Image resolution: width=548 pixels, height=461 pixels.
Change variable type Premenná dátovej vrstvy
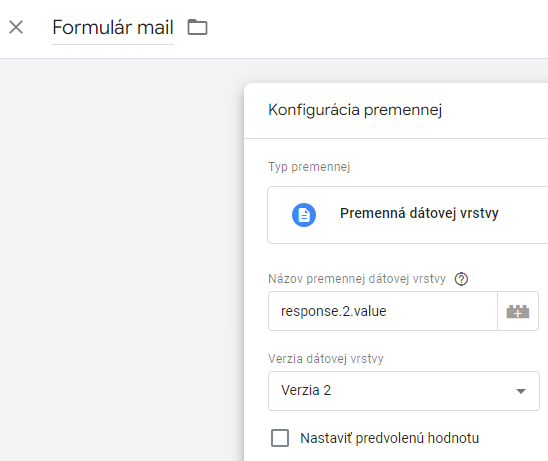419,213
